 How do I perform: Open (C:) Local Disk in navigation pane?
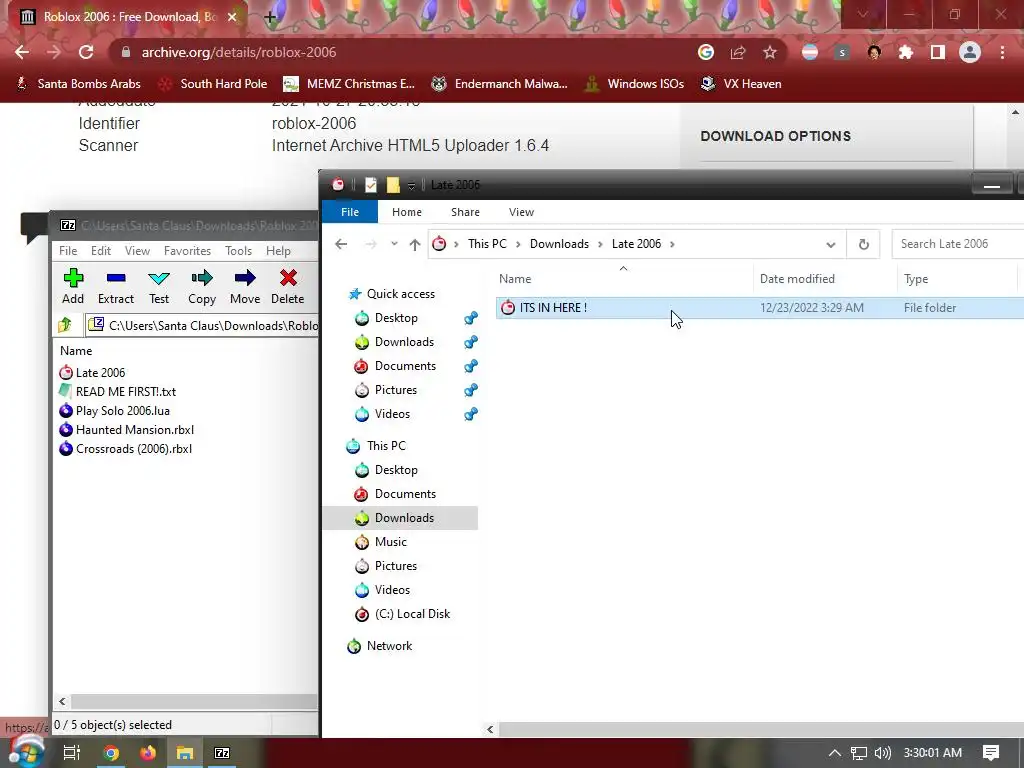(x=402, y=614)
